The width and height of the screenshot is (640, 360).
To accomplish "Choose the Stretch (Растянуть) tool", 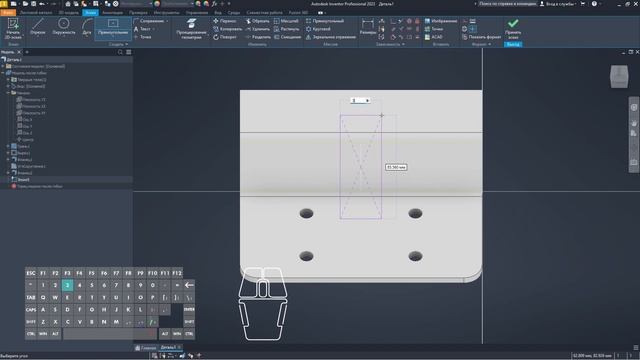I will point(287,29).
